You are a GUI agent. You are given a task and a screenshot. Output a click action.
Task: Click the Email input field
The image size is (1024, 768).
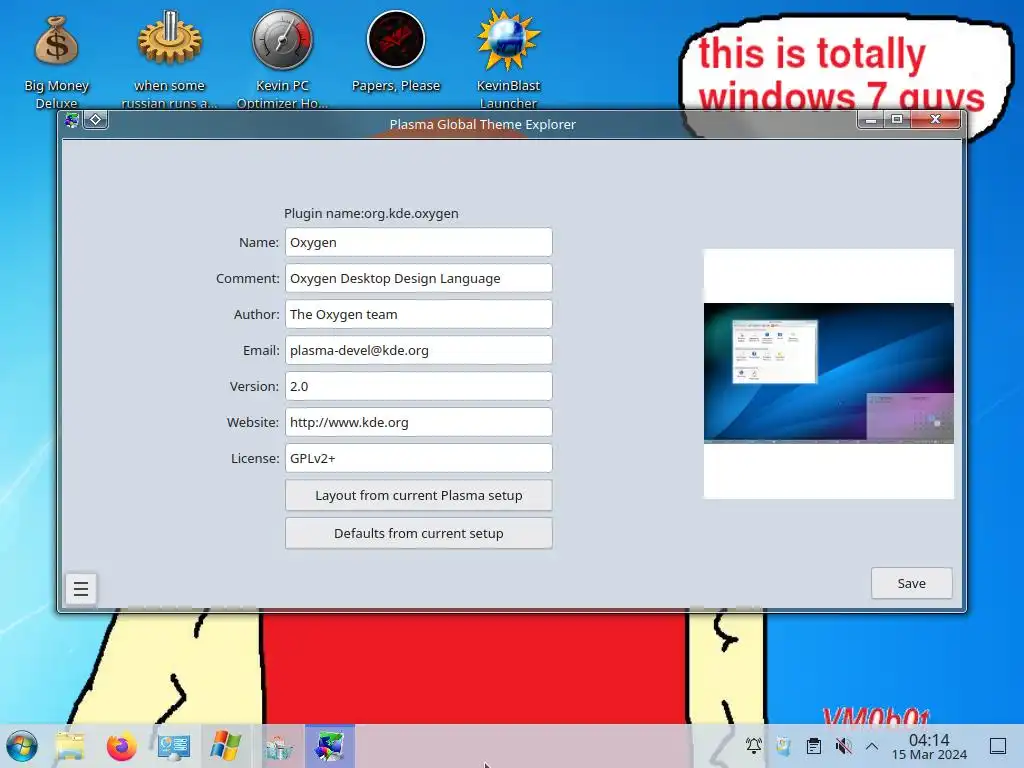click(419, 350)
